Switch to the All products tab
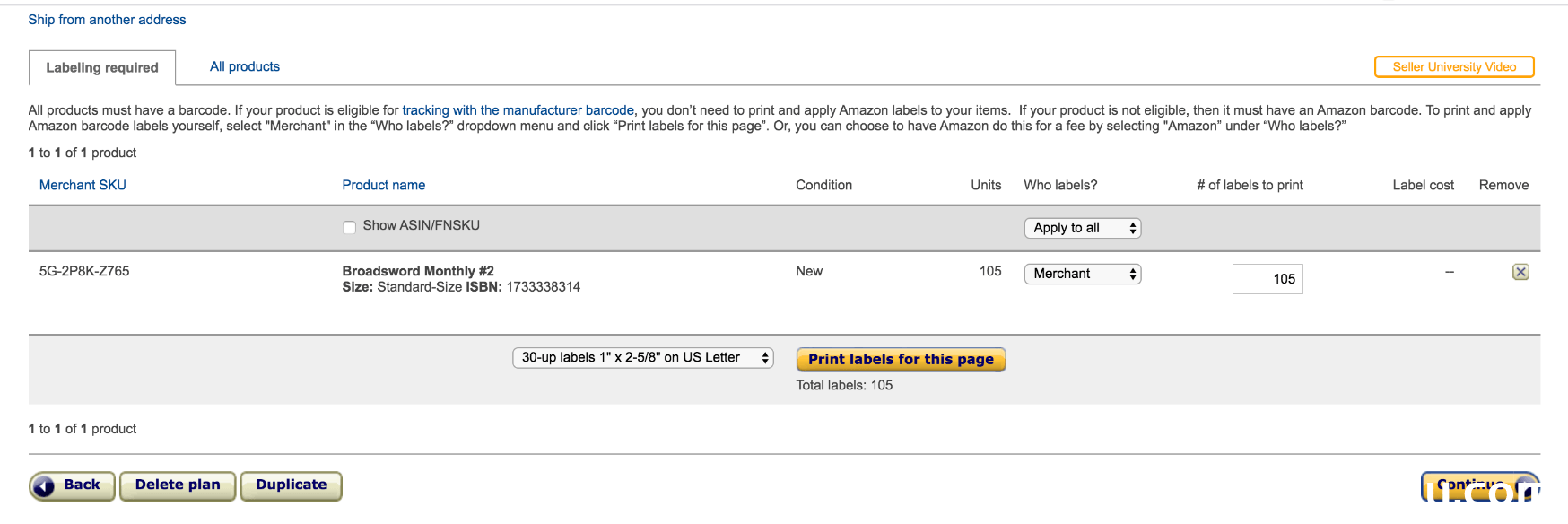This screenshot has height=524, width=1568. click(x=245, y=66)
